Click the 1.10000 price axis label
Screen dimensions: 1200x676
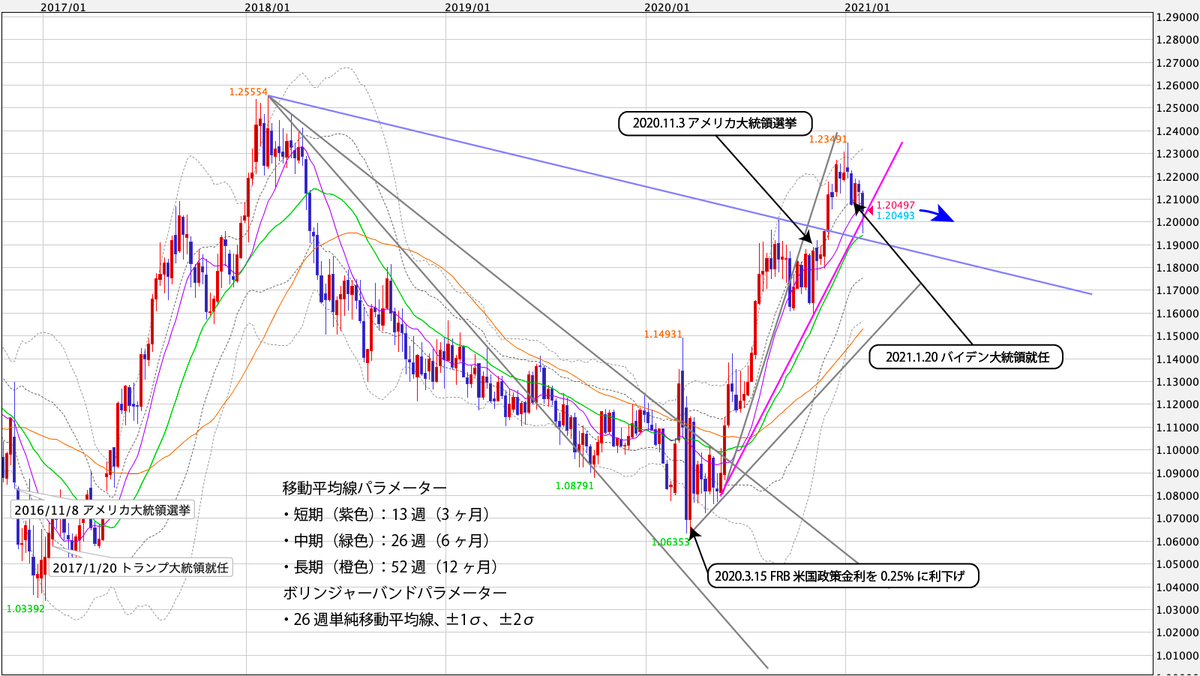click(1176, 450)
